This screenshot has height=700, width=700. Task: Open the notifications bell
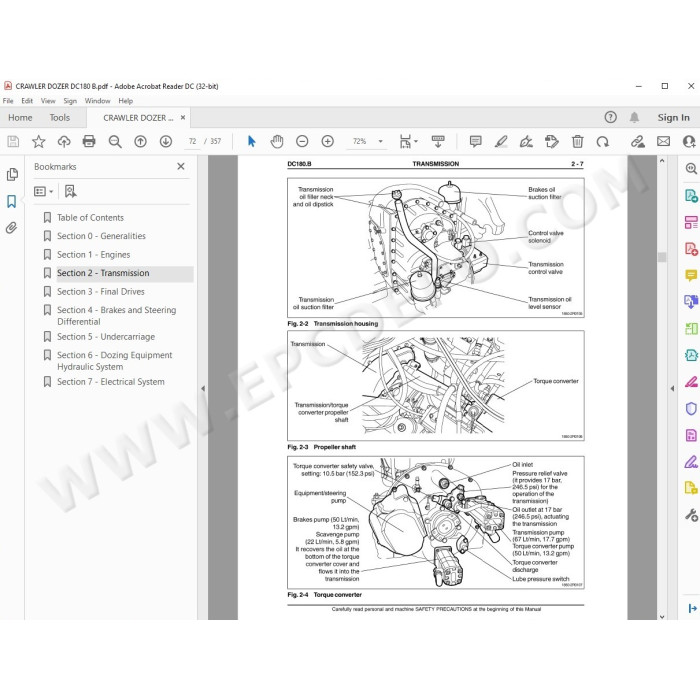click(634, 117)
